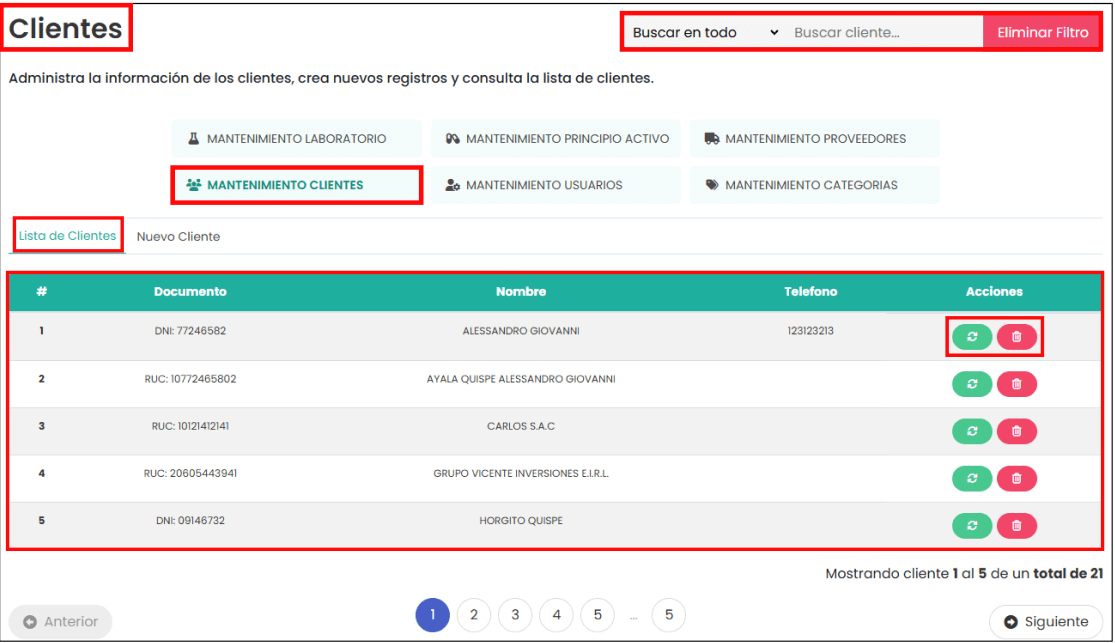Click the update icon for Ayala Quispe row

(x=972, y=384)
